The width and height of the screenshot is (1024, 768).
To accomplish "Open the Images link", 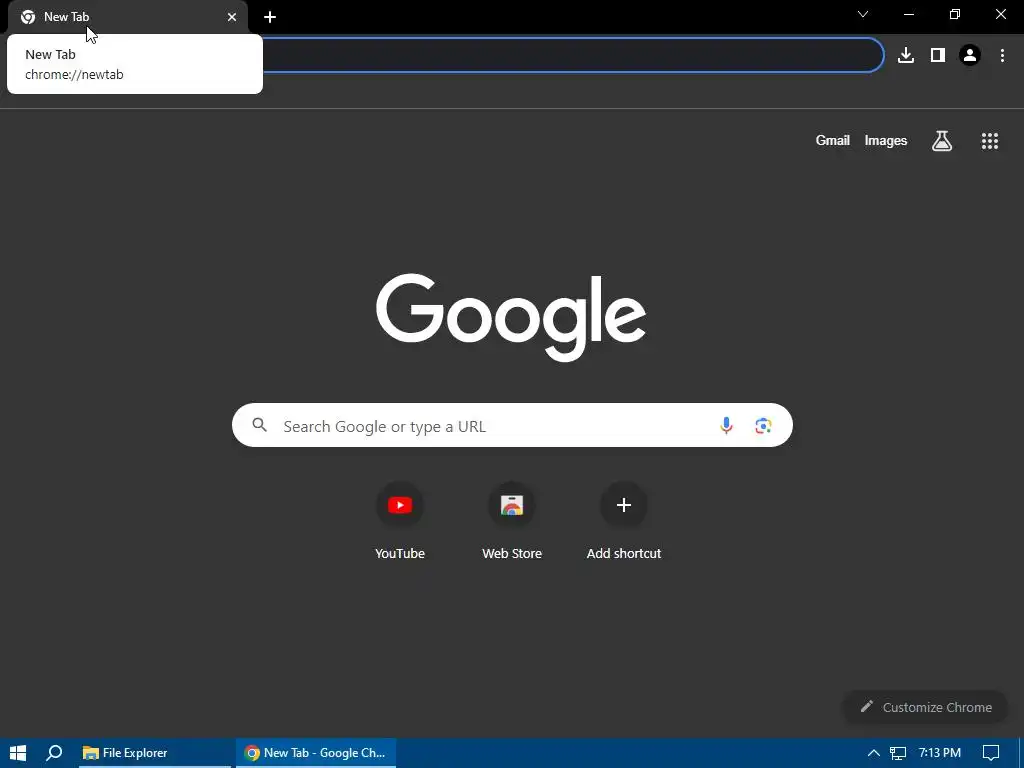I will pyautogui.click(x=886, y=140).
